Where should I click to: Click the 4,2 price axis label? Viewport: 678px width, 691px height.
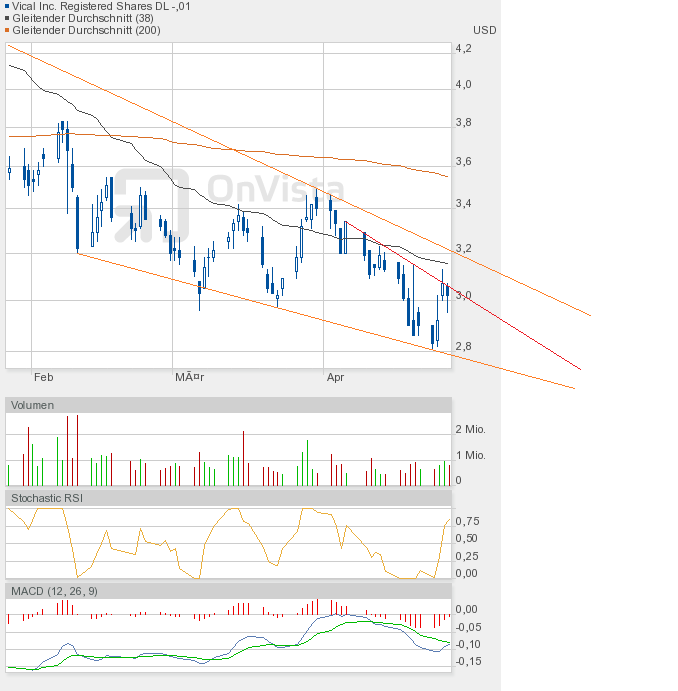tap(463, 48)
